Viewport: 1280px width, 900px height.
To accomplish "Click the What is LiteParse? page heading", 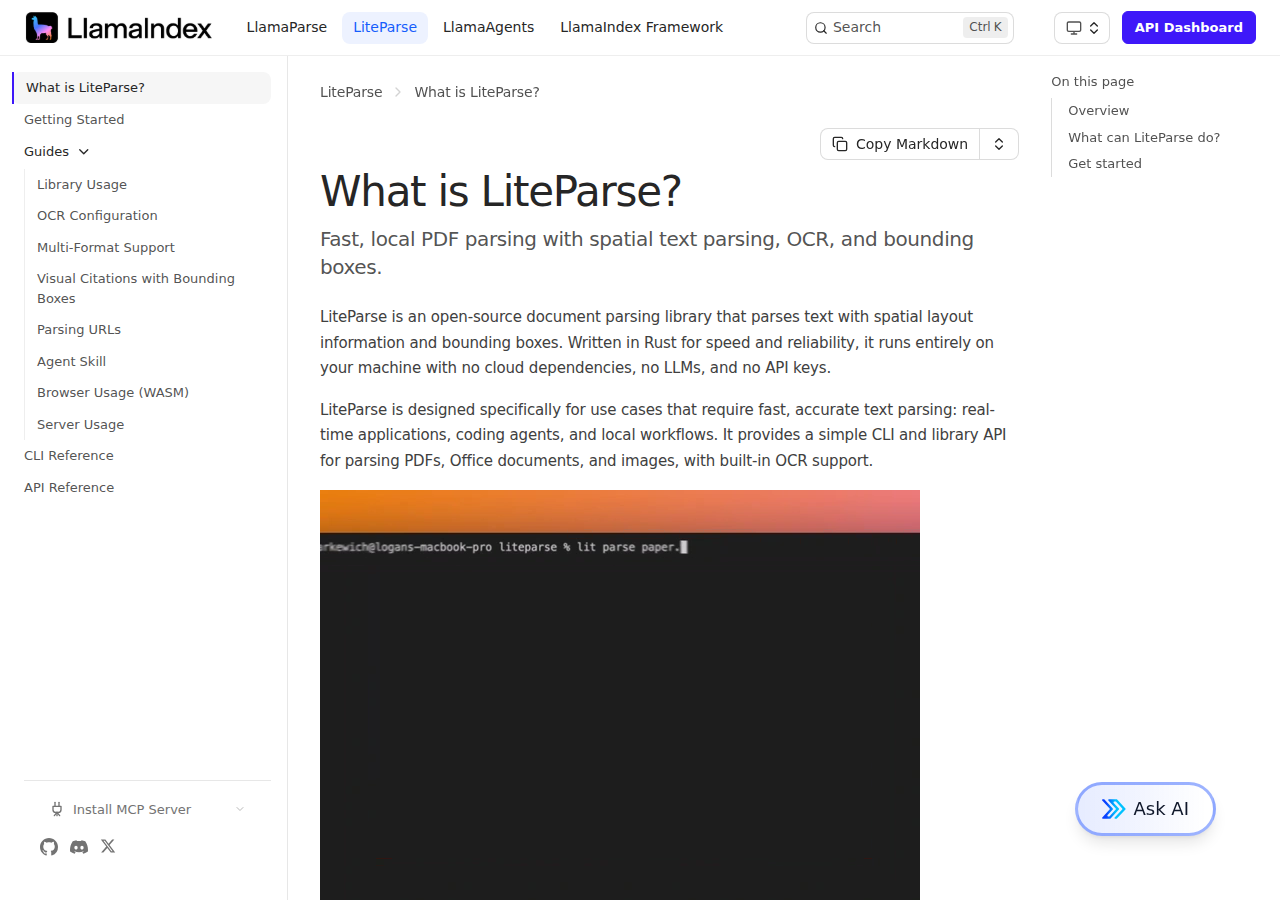I will point(501,191).
